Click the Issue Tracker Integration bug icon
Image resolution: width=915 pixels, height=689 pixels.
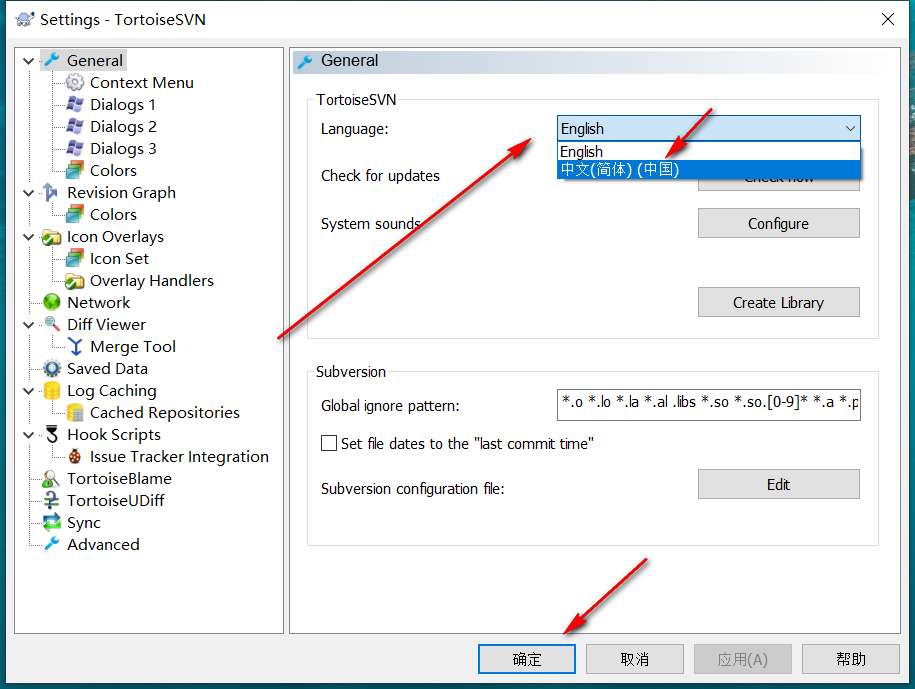click(75, 456)
